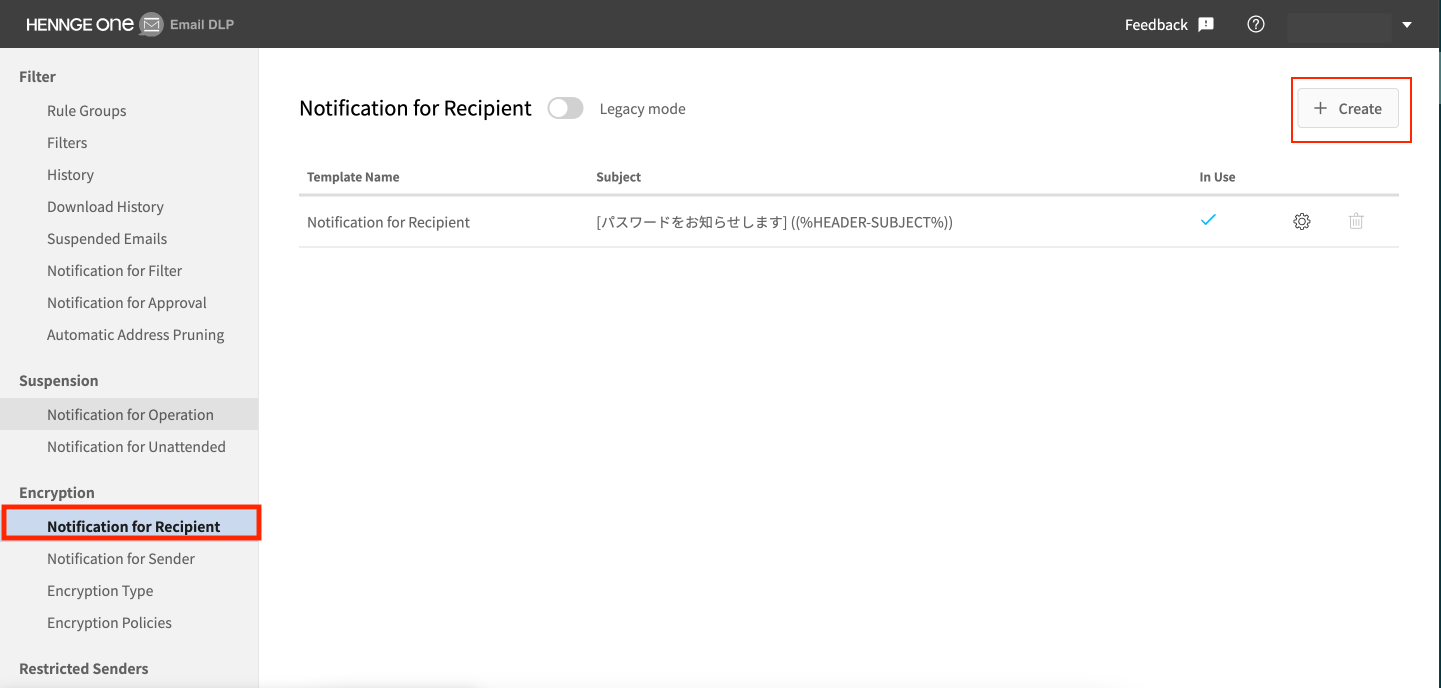Go to Automatic Address Pruning
The image size is (1441, 688).
(x=135, y=335)
